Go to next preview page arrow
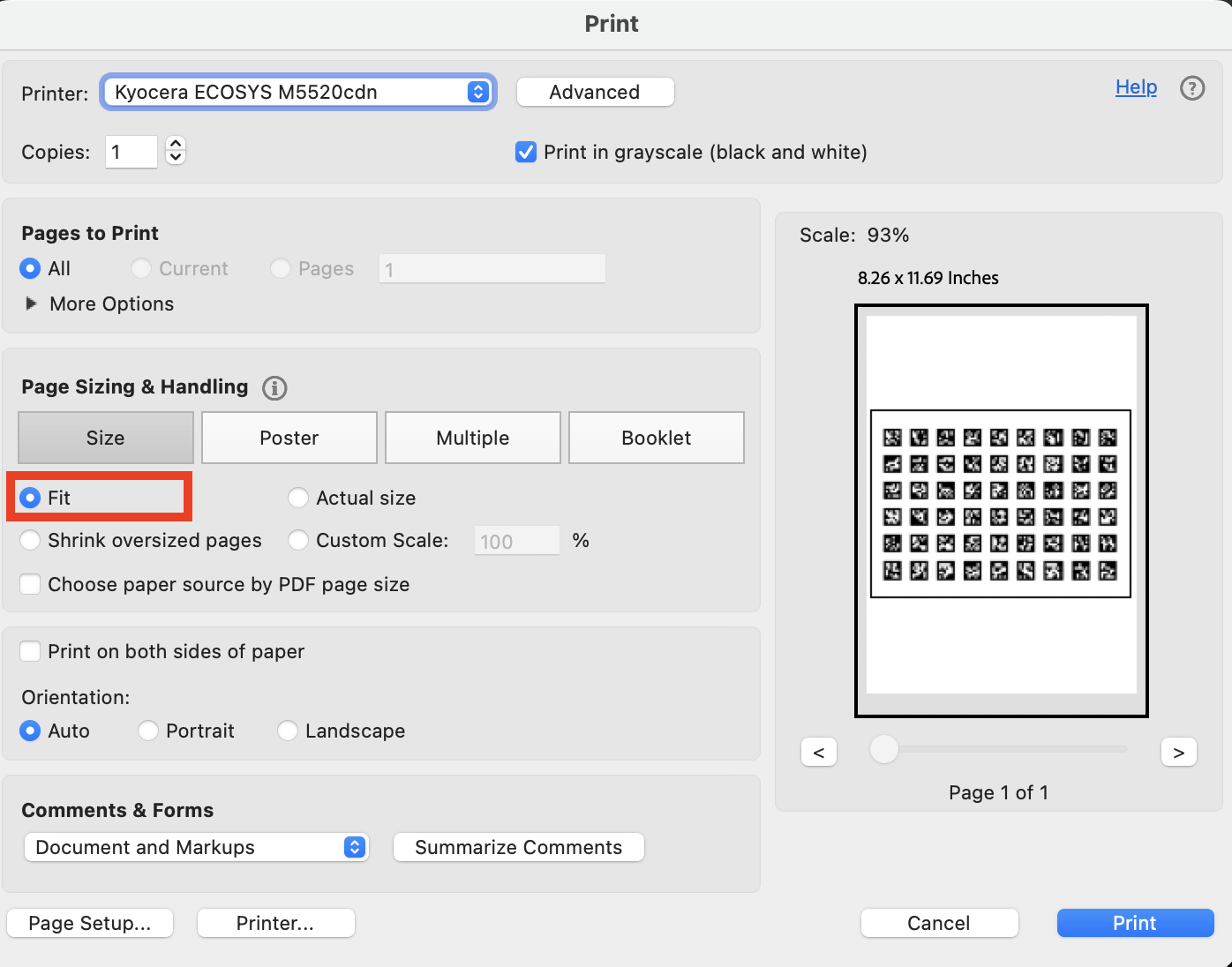Image resolution: width=1232 pixels, height=967 pixels. tap(1178, 752)
